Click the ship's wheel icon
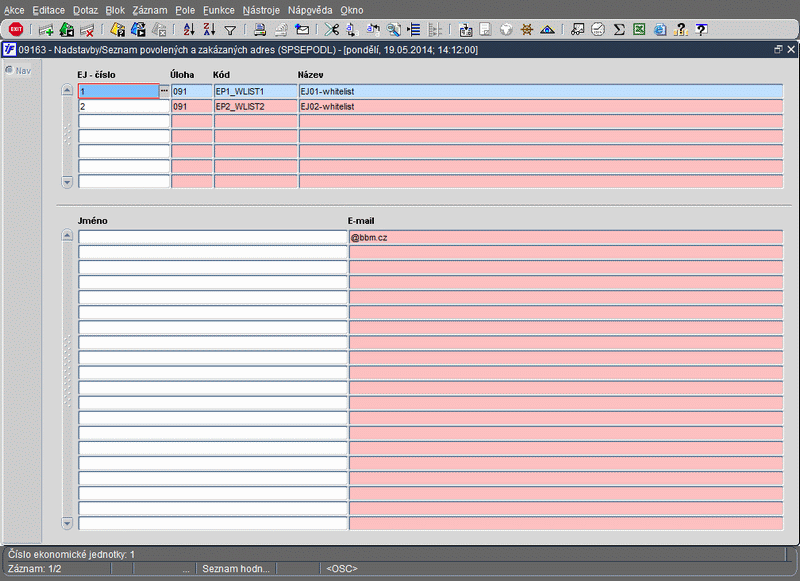The image size is (800, 581). (527, 30)
